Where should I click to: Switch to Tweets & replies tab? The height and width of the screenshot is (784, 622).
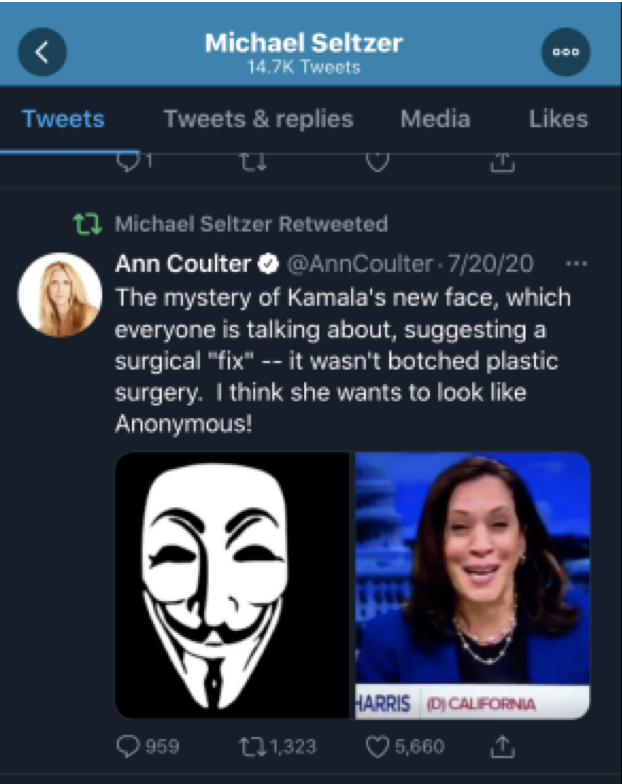258,119
